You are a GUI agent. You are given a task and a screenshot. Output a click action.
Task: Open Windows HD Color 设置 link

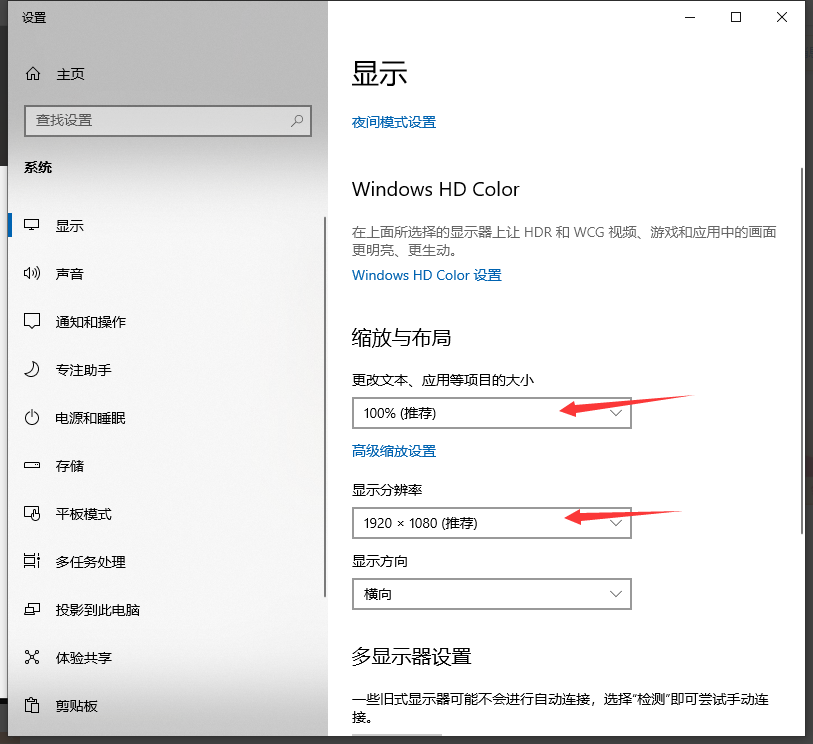pos(426,275)
